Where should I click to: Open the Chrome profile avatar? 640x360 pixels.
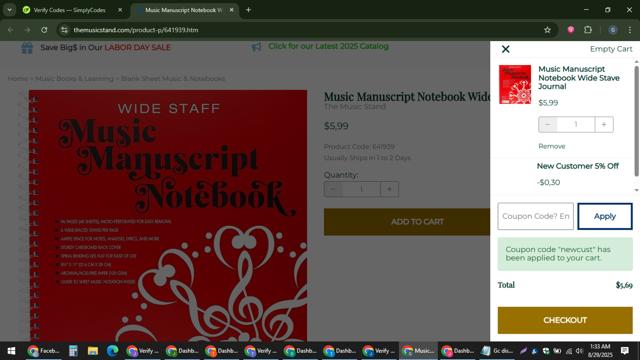click(613, 30)
